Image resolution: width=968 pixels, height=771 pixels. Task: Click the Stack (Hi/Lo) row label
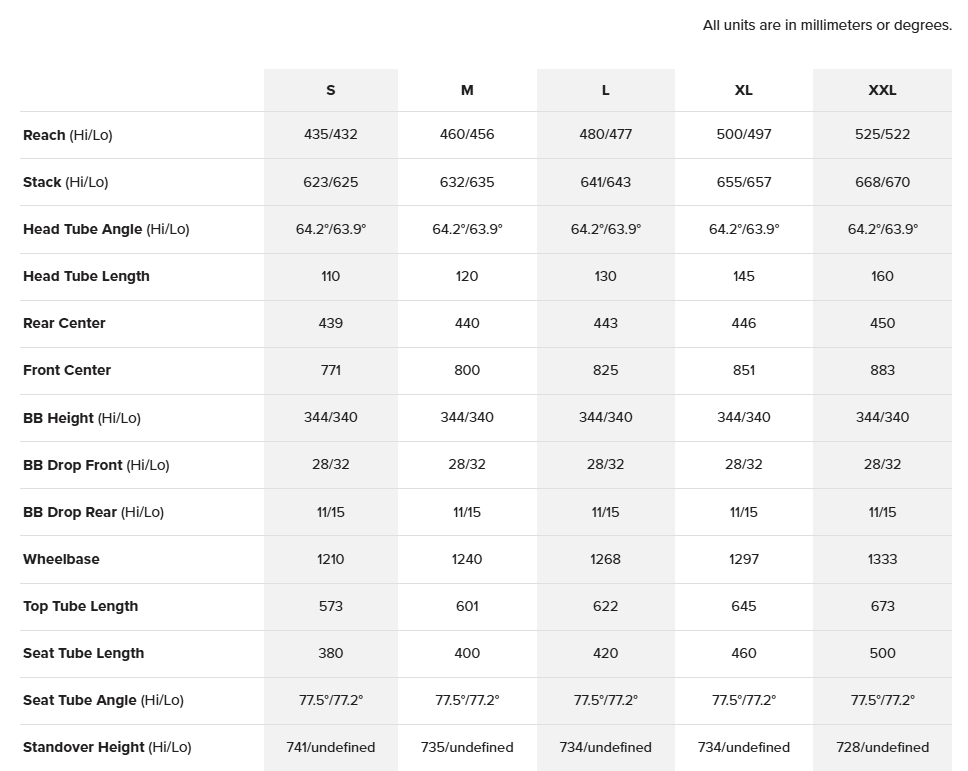point(66,182)
